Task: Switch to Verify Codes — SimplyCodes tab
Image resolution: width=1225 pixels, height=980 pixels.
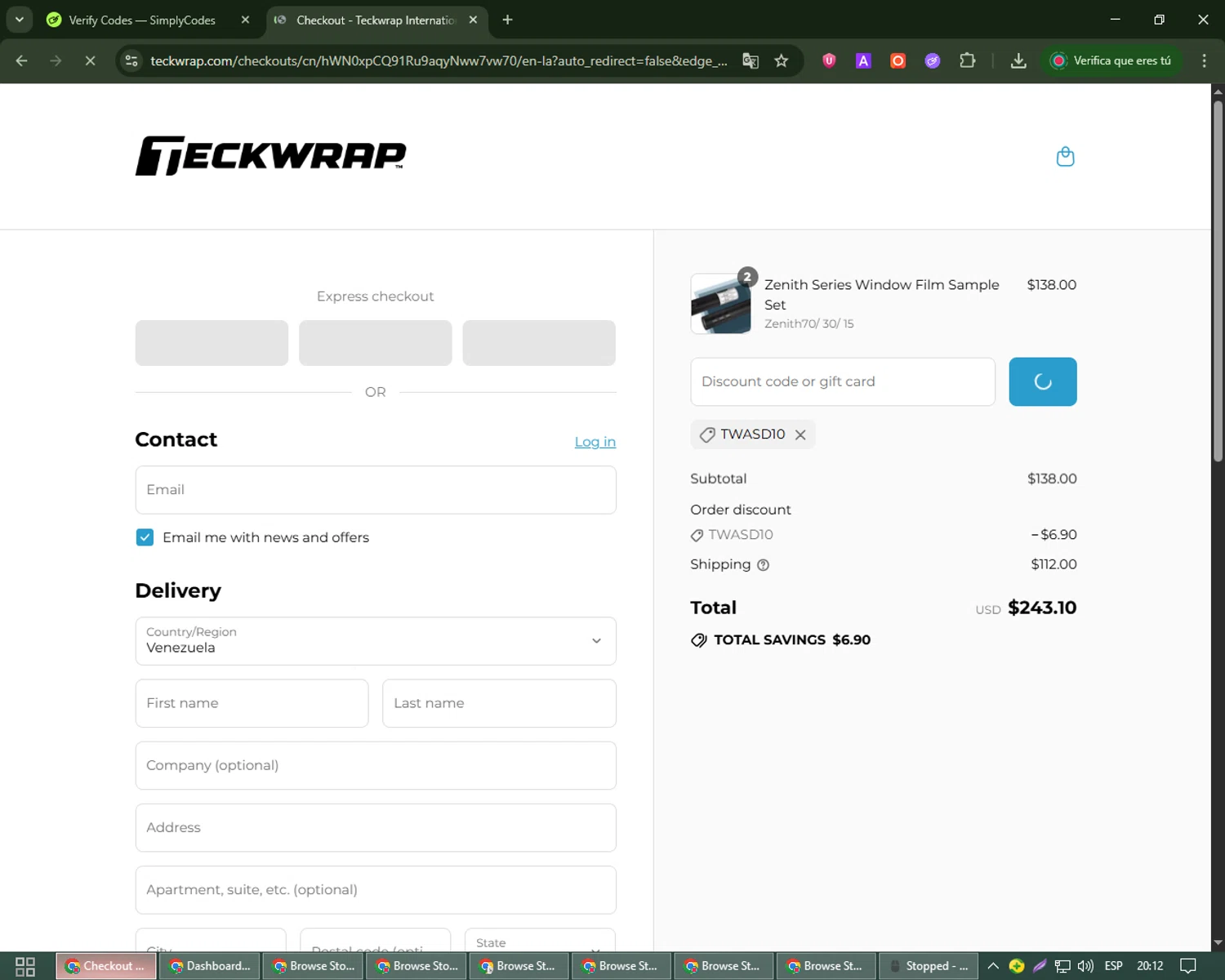Action: (x=142, y=20)
